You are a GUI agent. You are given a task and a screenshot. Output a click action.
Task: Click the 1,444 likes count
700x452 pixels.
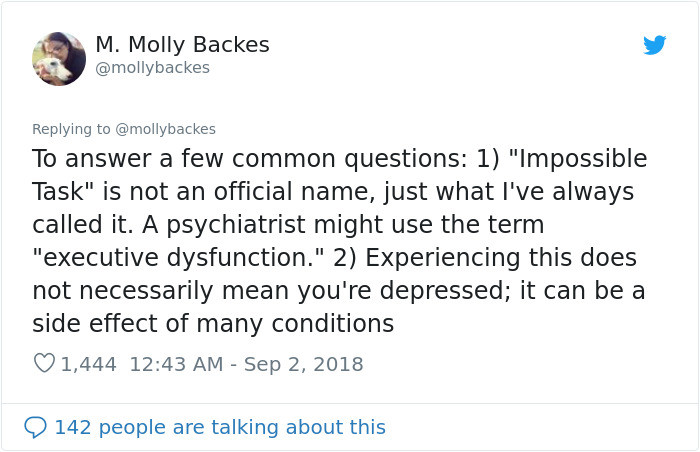(88, 364)
